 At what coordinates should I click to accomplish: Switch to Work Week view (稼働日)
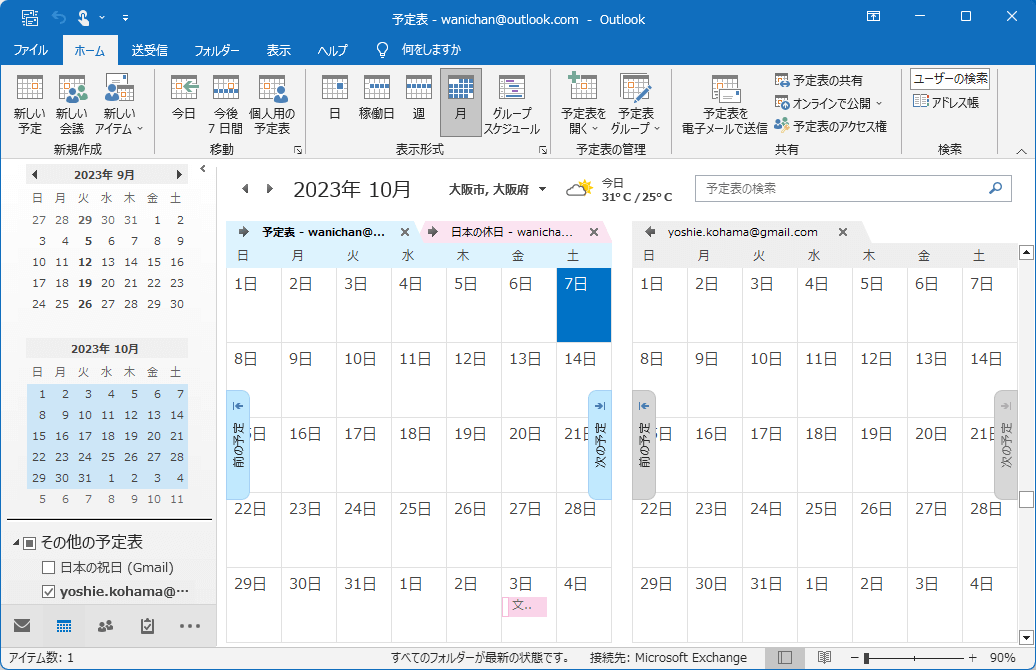coord(377,98)
